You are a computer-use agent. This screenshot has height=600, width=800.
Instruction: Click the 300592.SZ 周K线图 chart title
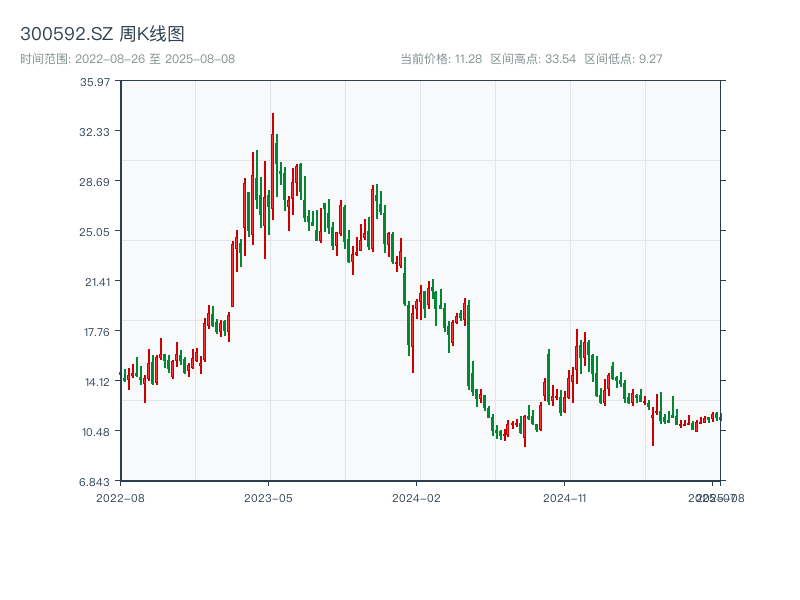[102, 34]
